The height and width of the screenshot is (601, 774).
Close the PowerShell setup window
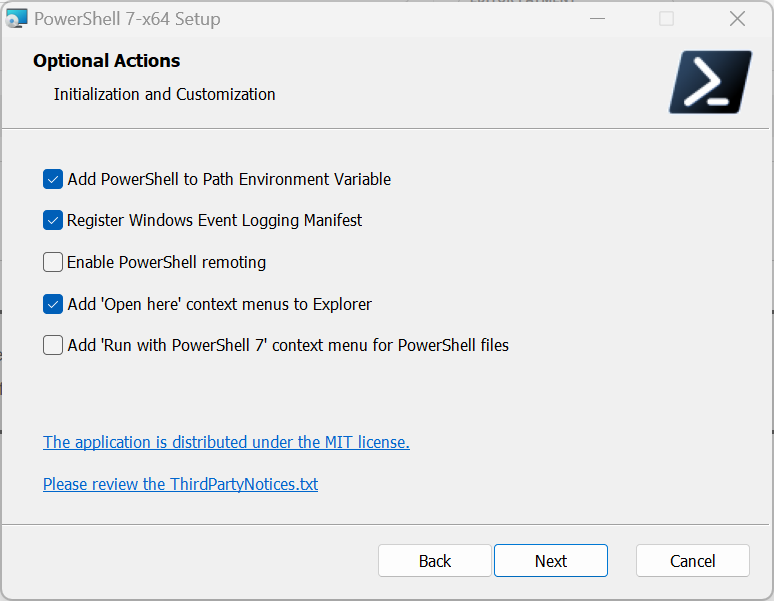pyautogui.click(x=737, y=19)
